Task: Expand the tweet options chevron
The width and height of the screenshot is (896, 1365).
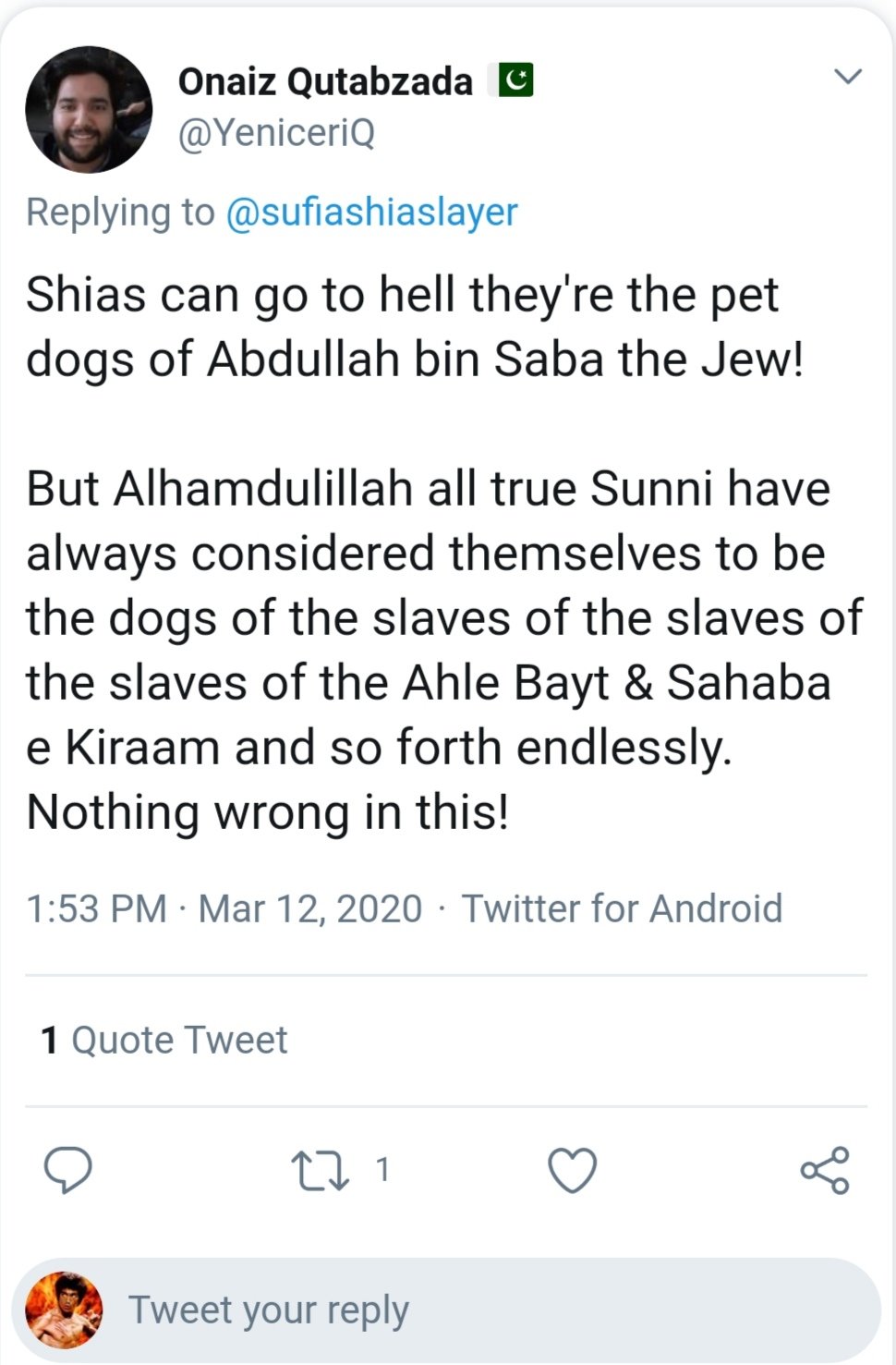Action: (847, 77)
